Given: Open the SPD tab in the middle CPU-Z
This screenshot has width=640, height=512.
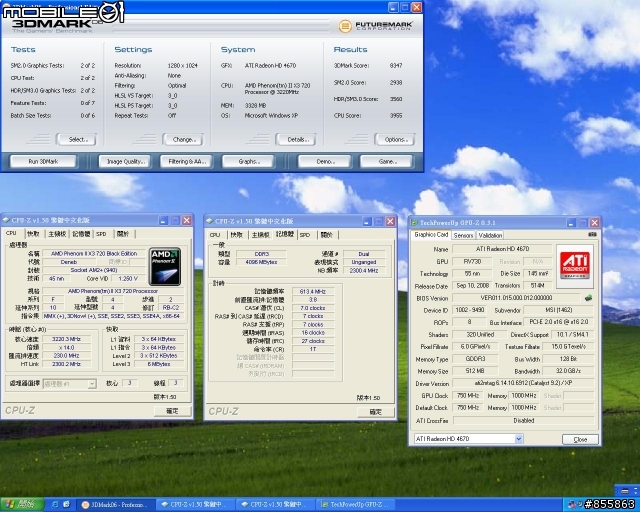Looking at the screenshot, I should pos(305,235).
